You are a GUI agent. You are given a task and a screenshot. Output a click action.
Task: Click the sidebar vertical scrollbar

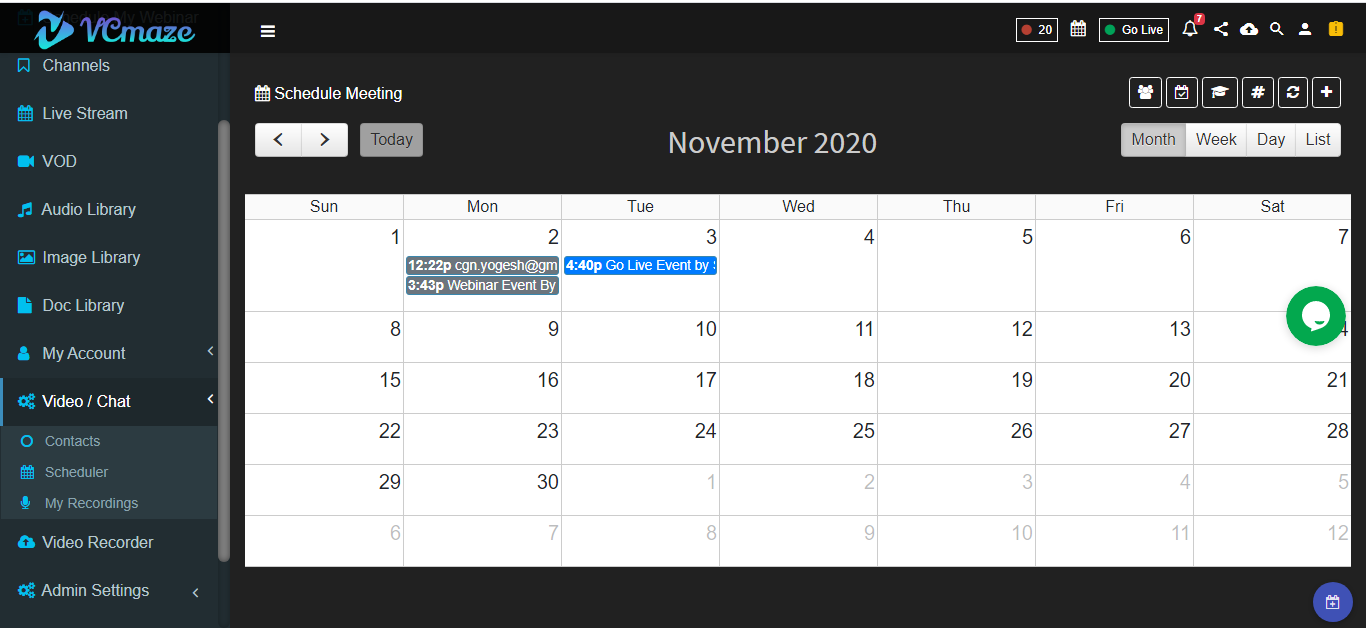coord(224,340)
